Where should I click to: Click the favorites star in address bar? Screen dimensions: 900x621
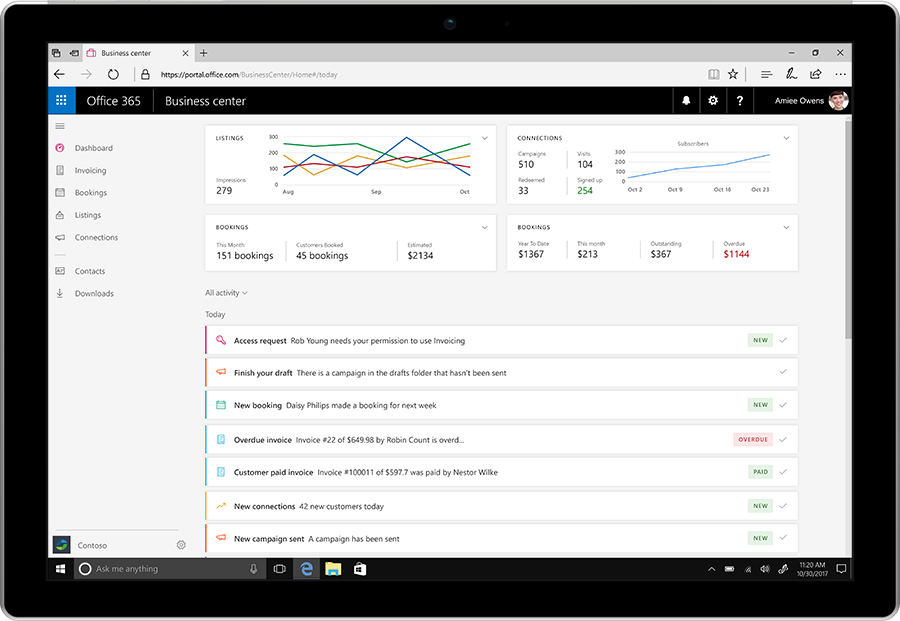(x=733, y=74)
